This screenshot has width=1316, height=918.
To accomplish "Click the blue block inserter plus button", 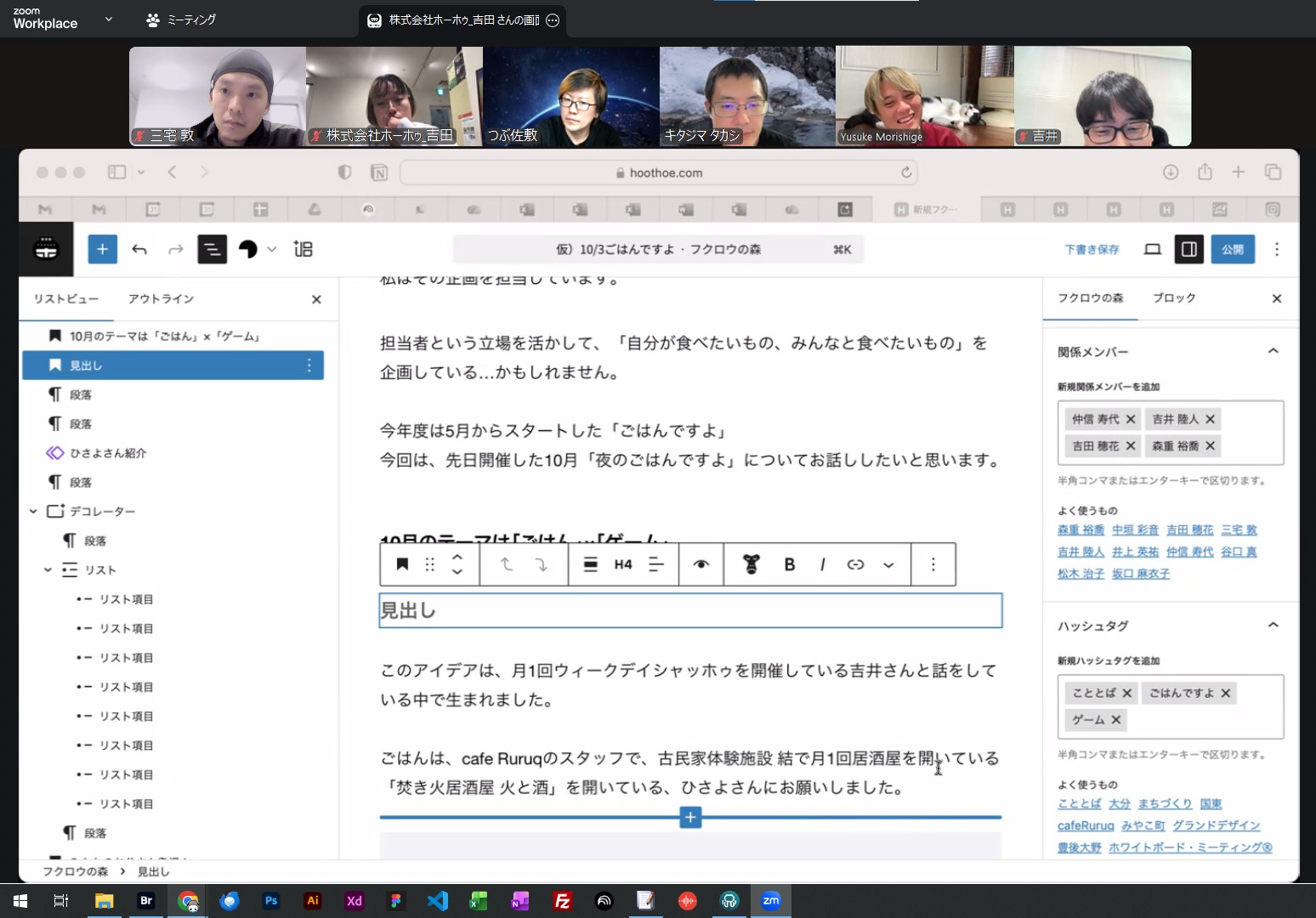I will (x=102, y=249).
